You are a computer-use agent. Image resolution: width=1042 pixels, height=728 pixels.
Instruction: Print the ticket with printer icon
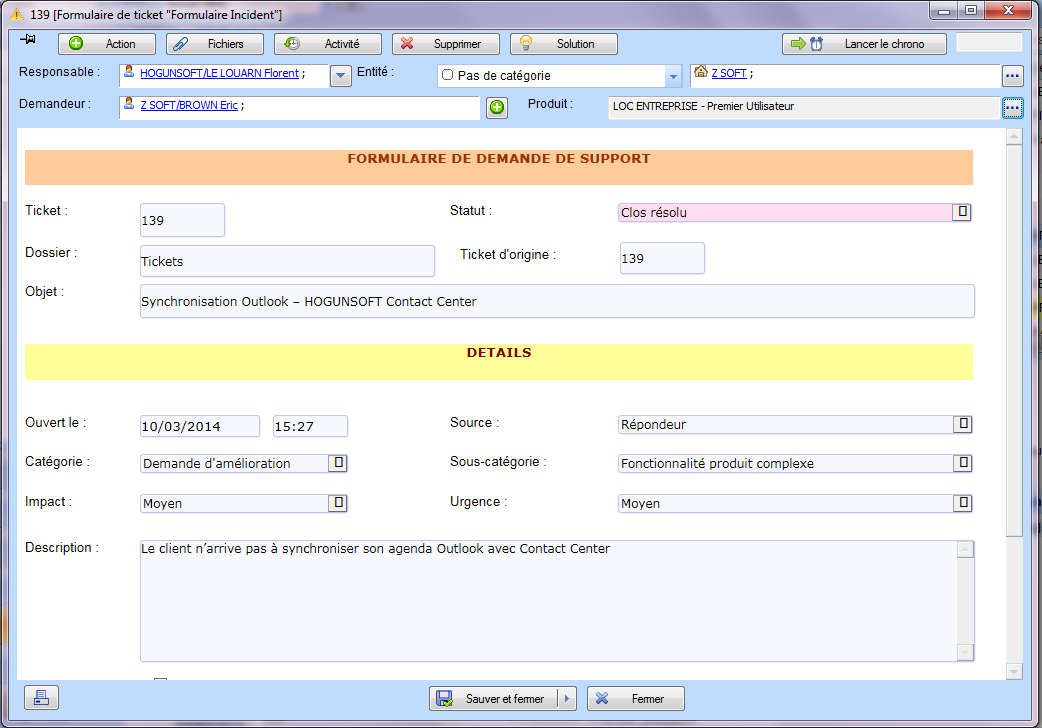(x=41, y=697)
